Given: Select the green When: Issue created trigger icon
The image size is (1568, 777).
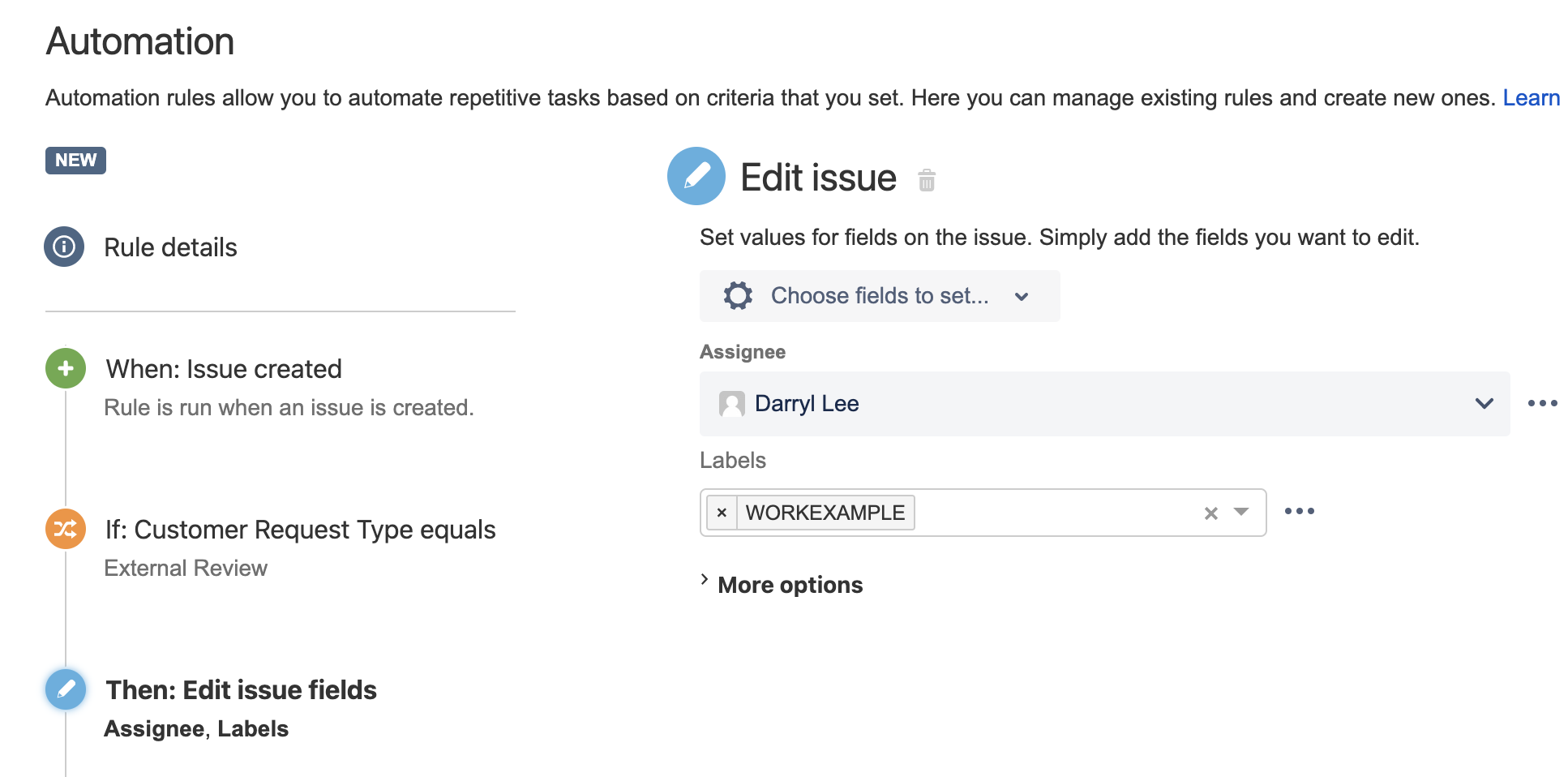Looking at the screenshot, I should 65,368.
